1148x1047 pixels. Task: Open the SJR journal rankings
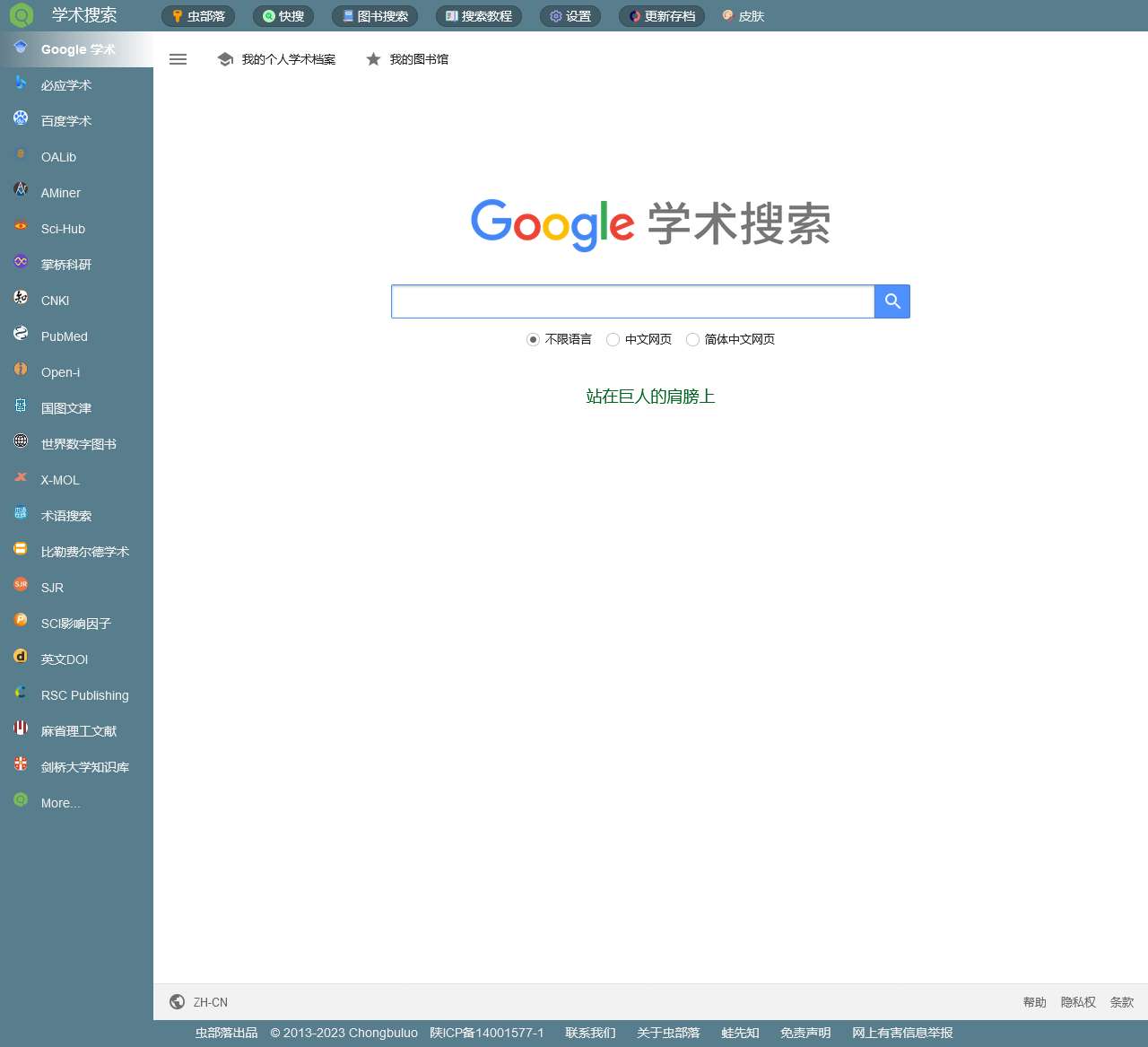pyautogui.click(x=51, y=588)
